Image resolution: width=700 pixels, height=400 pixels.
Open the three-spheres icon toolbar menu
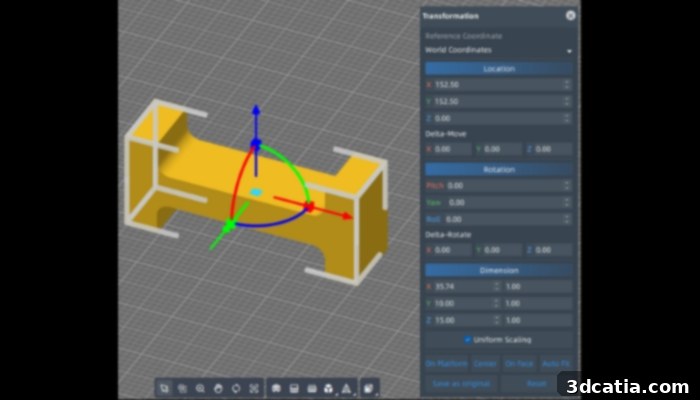(329, 388)
